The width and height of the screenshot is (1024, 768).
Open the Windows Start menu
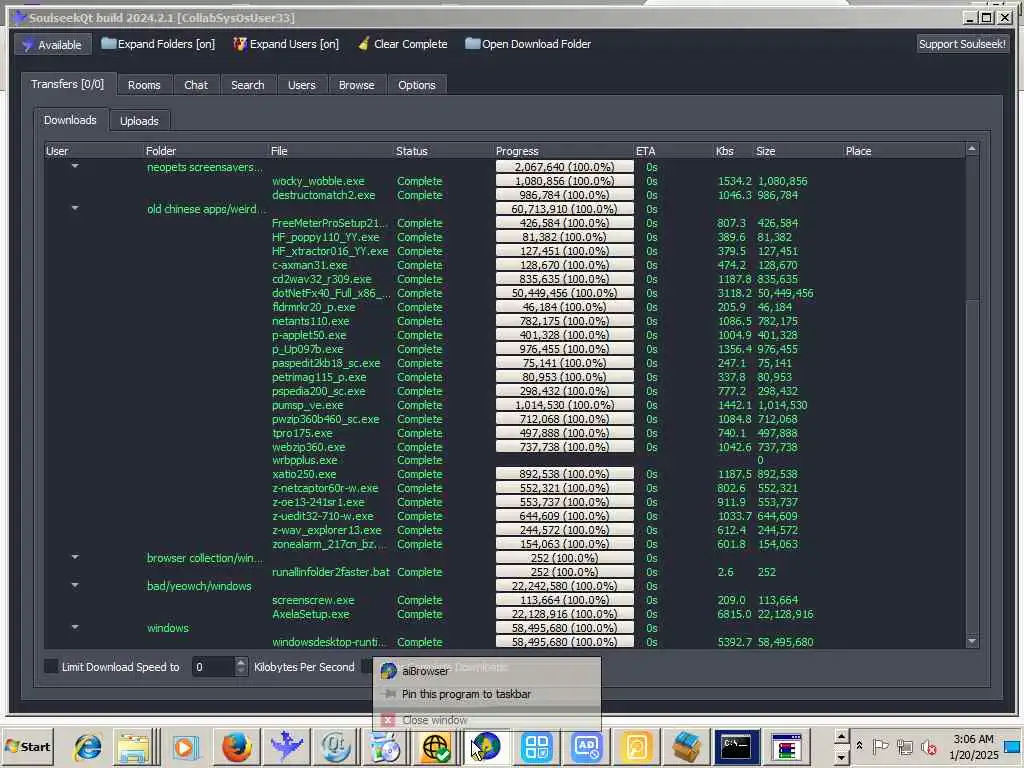(27, 746)
